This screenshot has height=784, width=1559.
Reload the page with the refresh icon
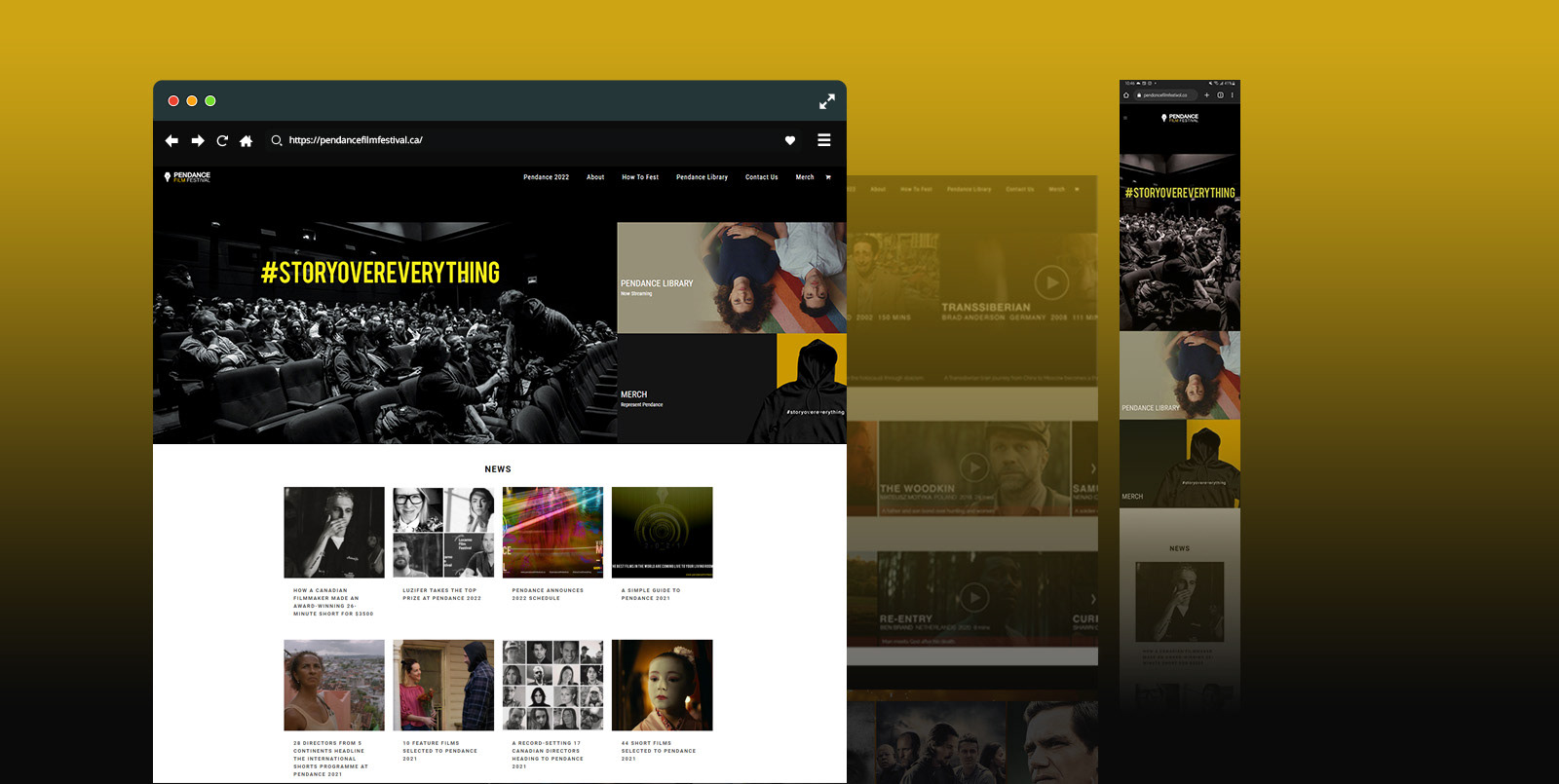coord(222,141)
